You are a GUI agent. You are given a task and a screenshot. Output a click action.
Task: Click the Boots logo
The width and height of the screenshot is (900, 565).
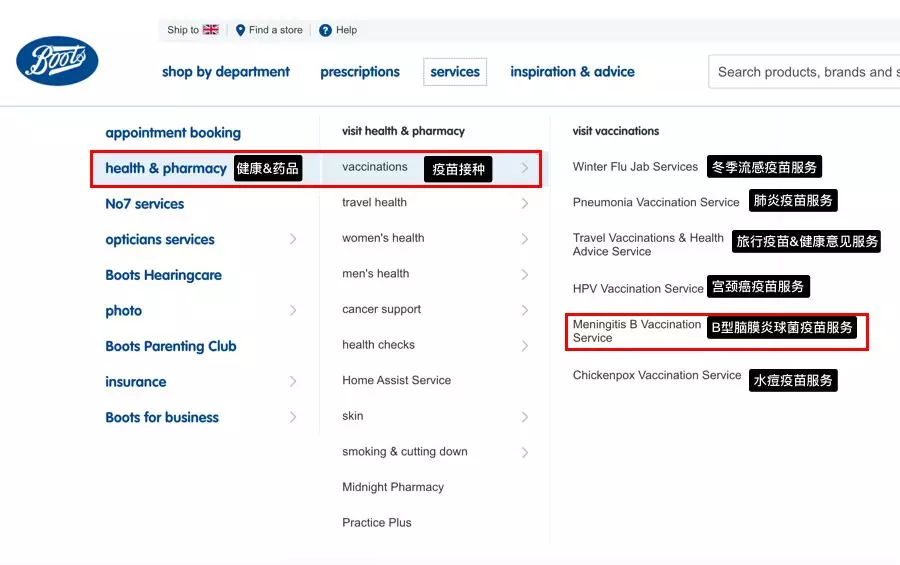tap(57, 61)
